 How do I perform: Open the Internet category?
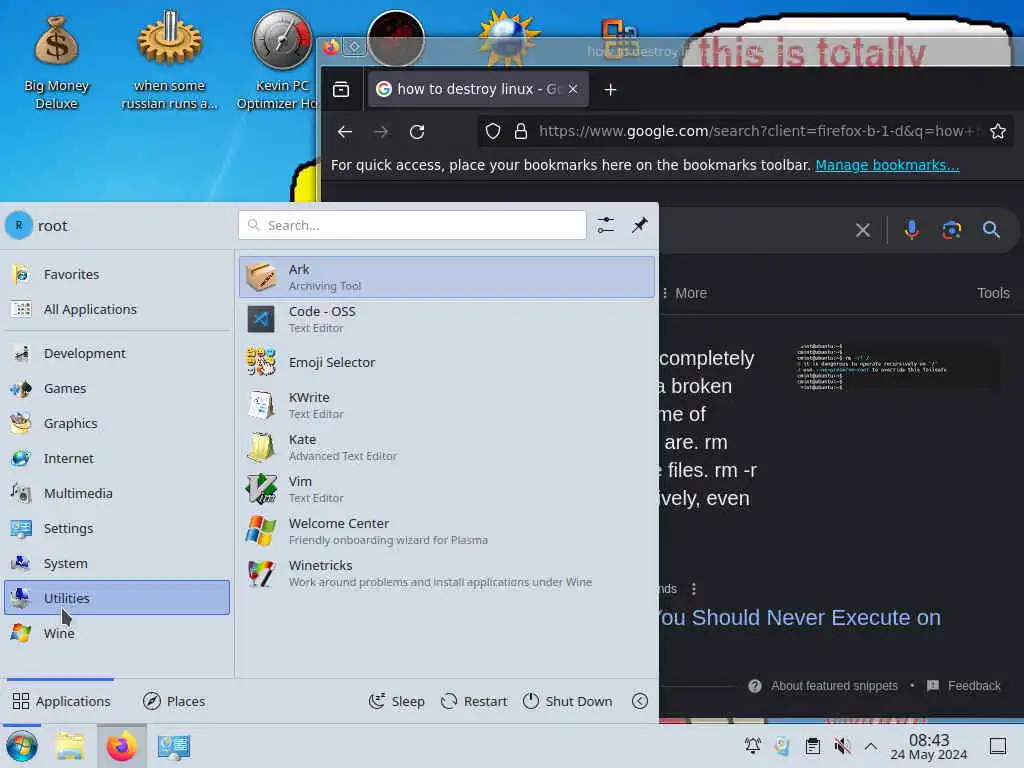[x=117, y=458]
